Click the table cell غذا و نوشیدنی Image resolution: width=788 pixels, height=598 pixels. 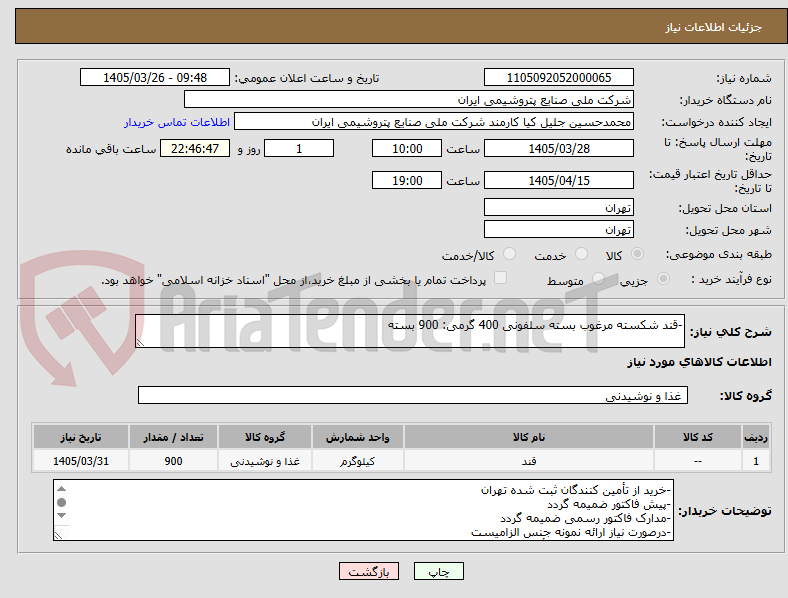click(265, 461)
